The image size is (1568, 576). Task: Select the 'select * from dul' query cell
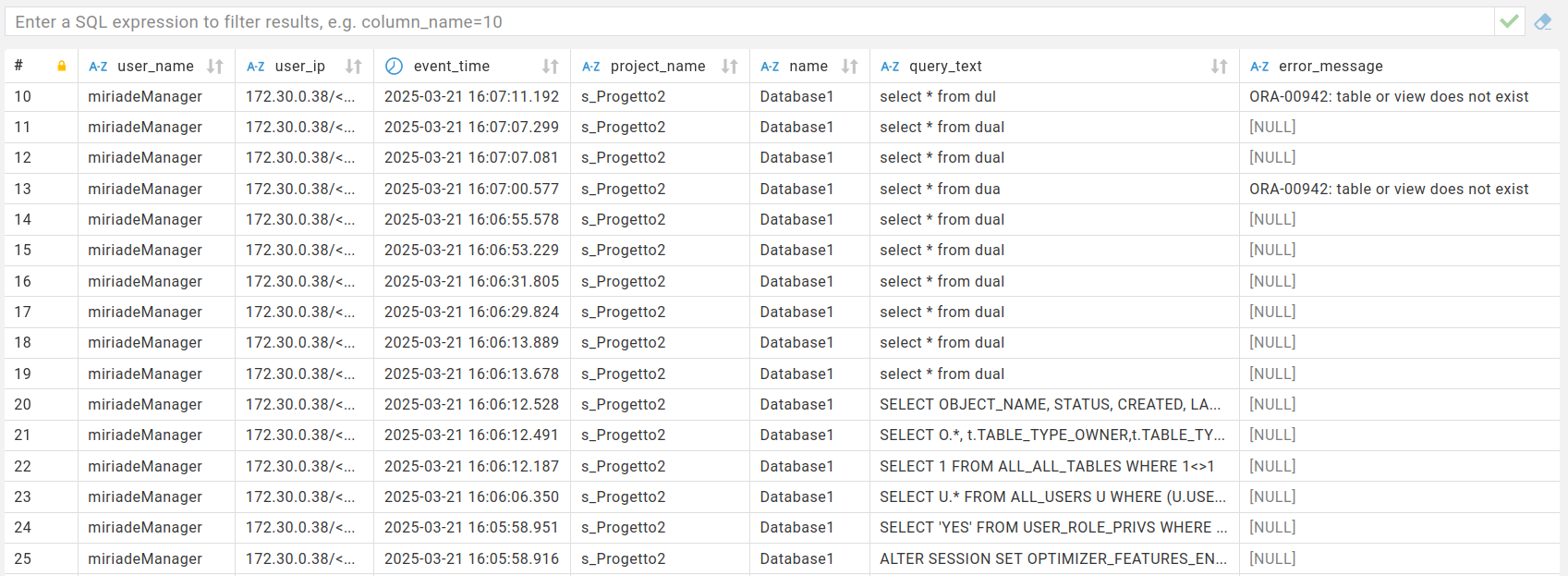tap(938, 97)
